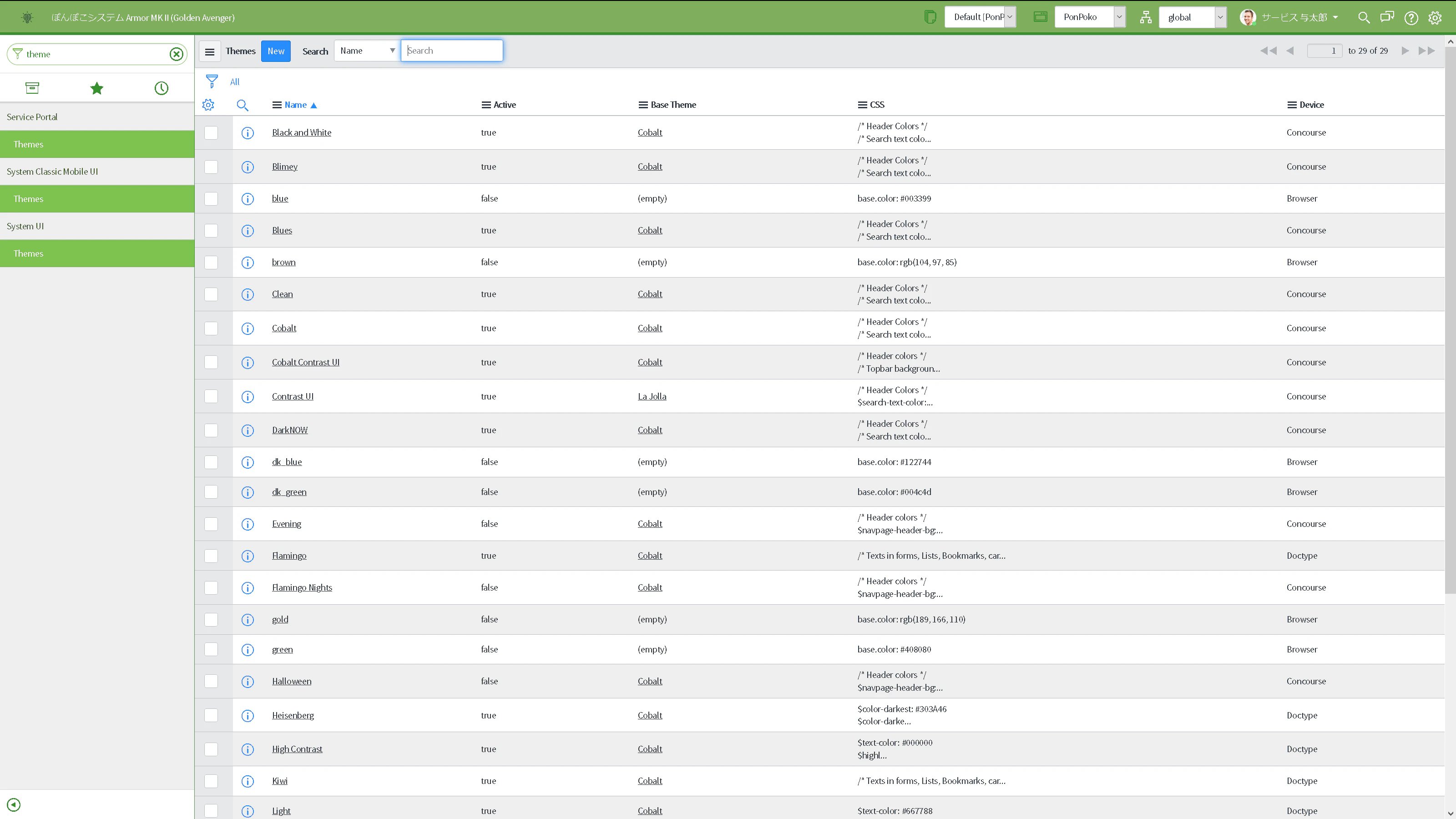The height and width of the screenshot is (819, 1456).
Task: Show favorites with the star icon
Action: point(96,88)
